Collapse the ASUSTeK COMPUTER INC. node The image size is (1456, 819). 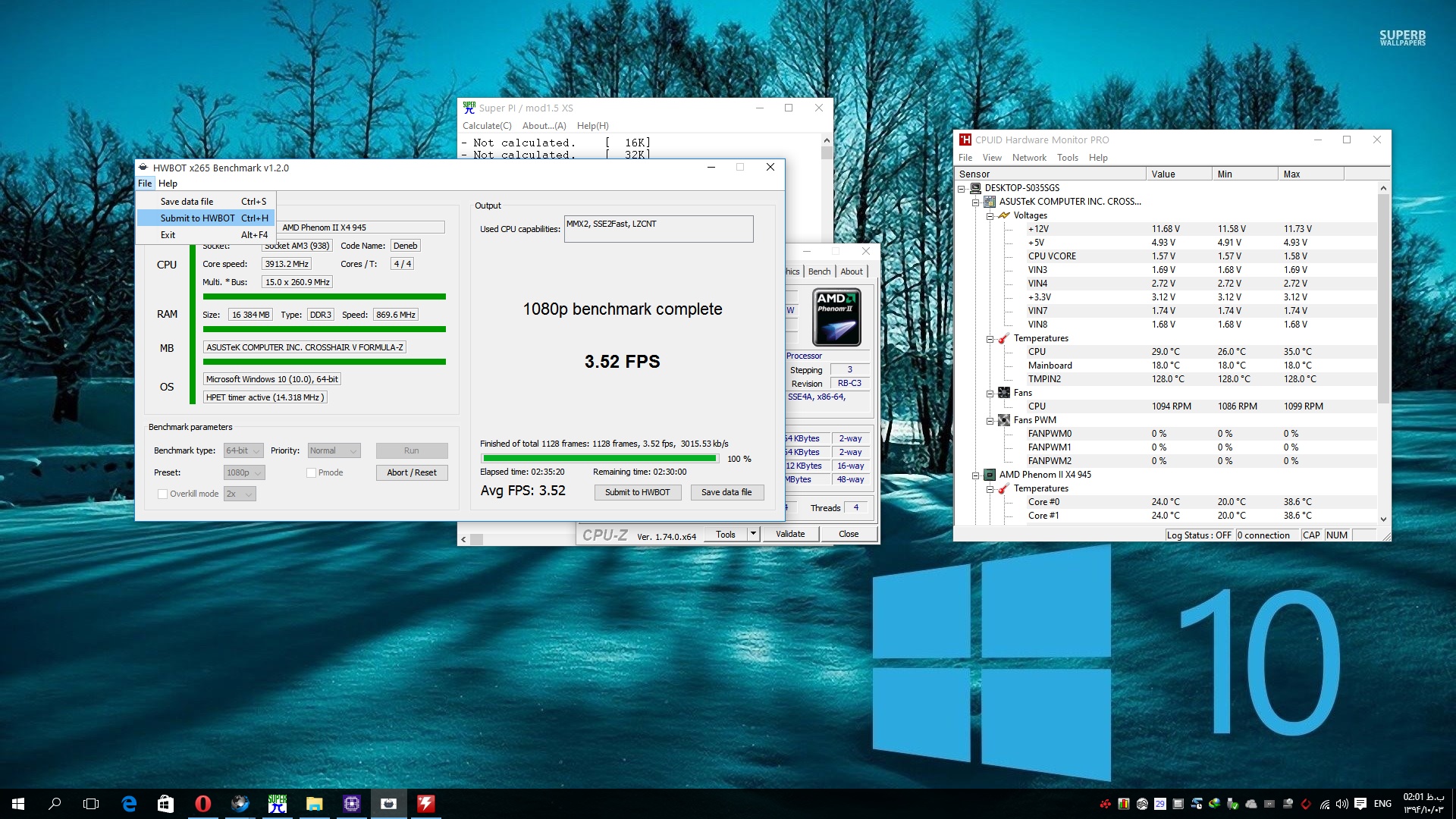click(x=976, y=202)
